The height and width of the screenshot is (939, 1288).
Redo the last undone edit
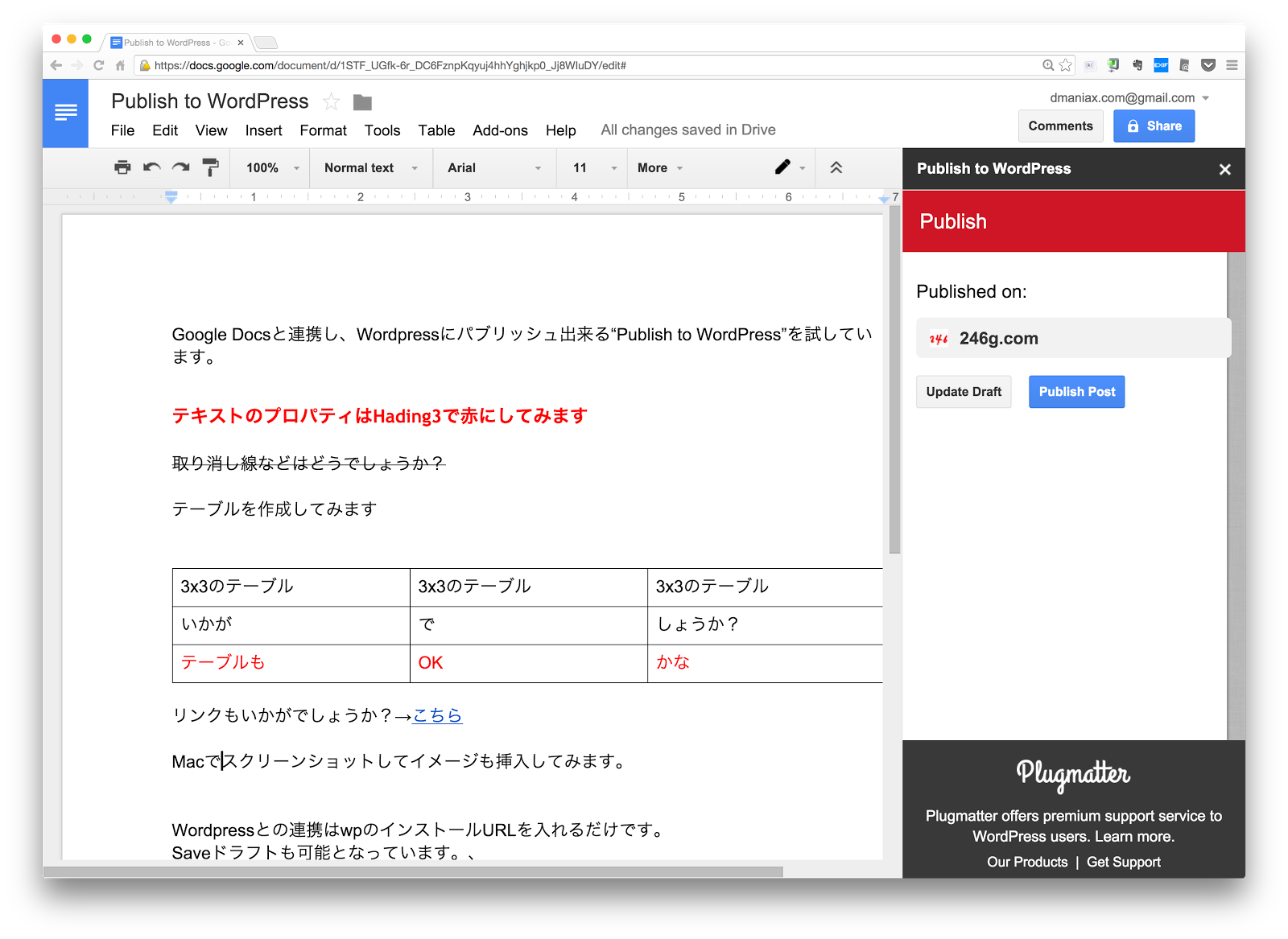(x=181, y=167)
